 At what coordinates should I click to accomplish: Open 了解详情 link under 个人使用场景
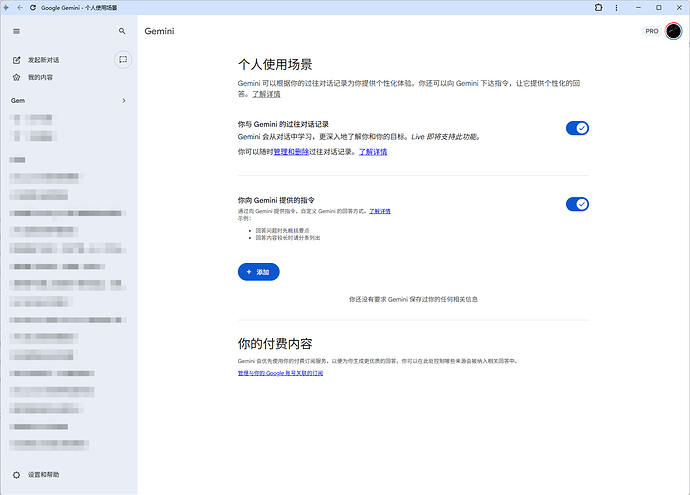266,94
